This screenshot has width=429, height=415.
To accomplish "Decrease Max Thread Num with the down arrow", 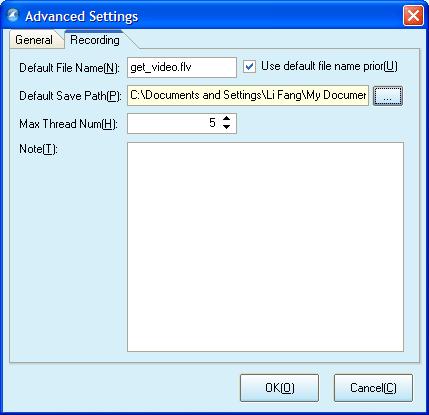I will coord(226,127).
